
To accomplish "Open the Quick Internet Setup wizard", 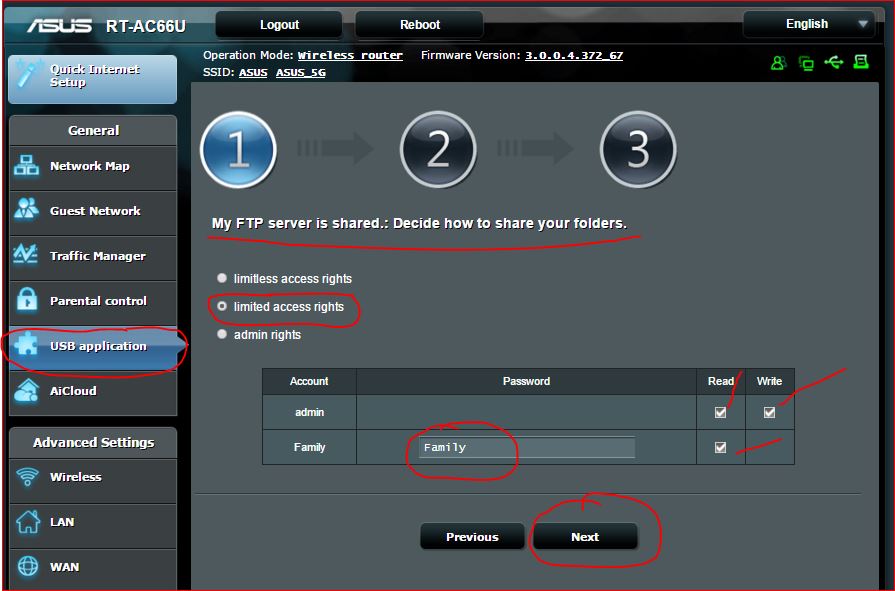I will point(92,78).
